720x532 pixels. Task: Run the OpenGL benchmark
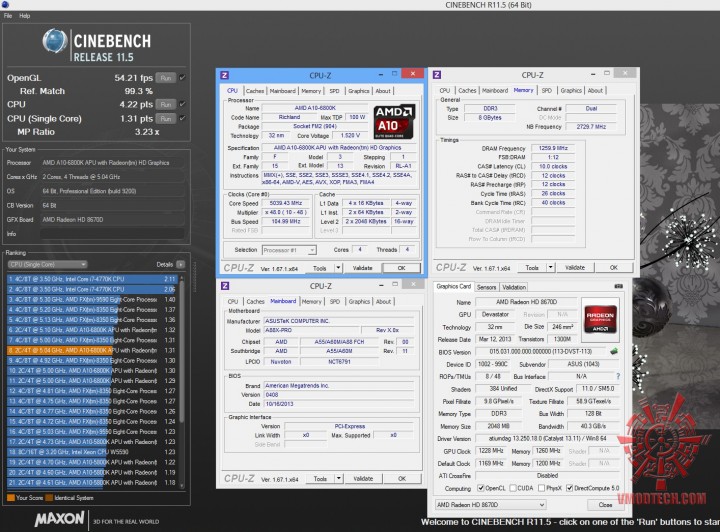(x=166, y=78)
